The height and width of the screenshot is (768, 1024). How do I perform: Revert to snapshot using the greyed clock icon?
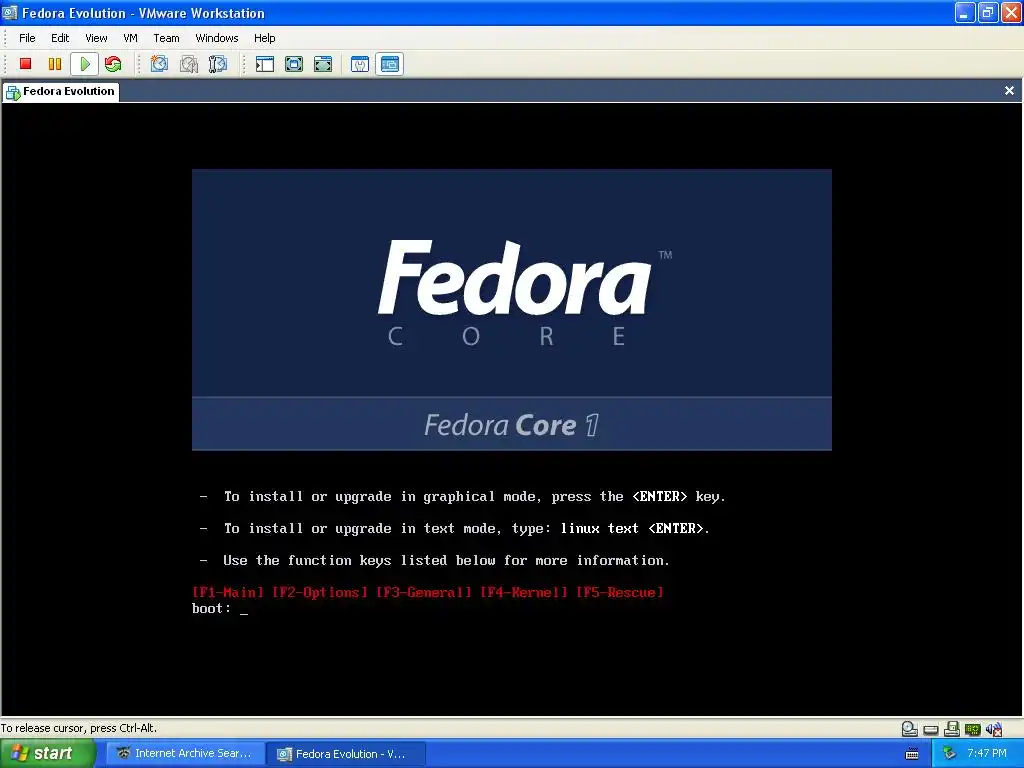pos(189,63)
